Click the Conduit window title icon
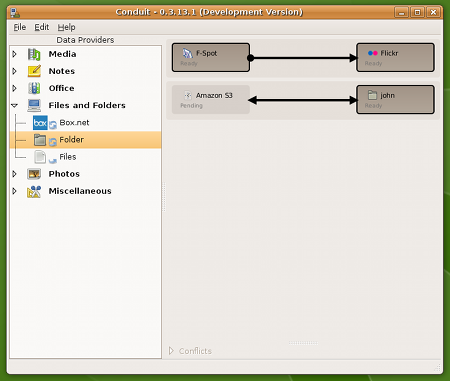Image resolution: width=450 pixels, height=381 pixels. 15,13
